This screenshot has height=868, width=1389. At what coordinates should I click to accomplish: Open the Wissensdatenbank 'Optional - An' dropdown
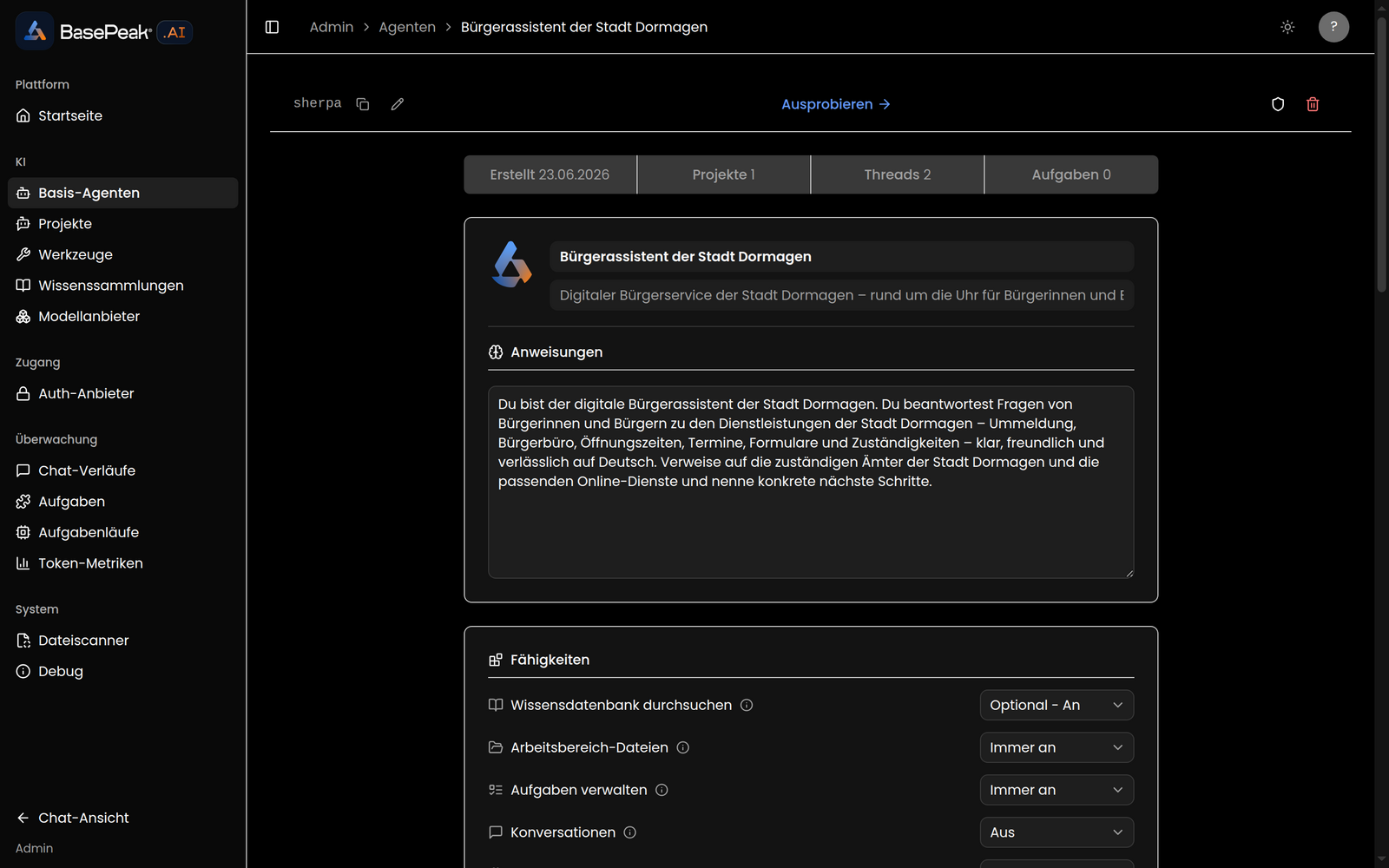click(1057, 705)
